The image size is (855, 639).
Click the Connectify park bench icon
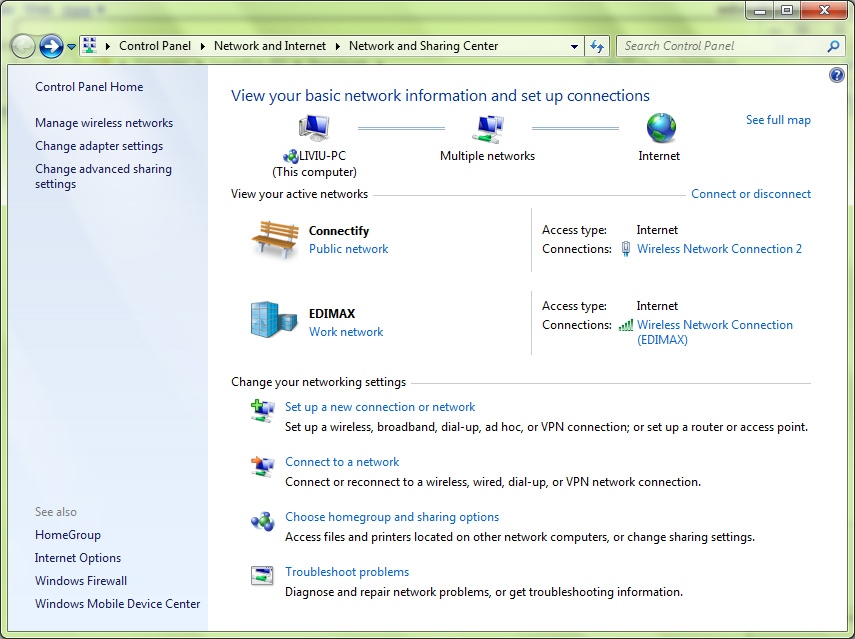pos(275,239)
